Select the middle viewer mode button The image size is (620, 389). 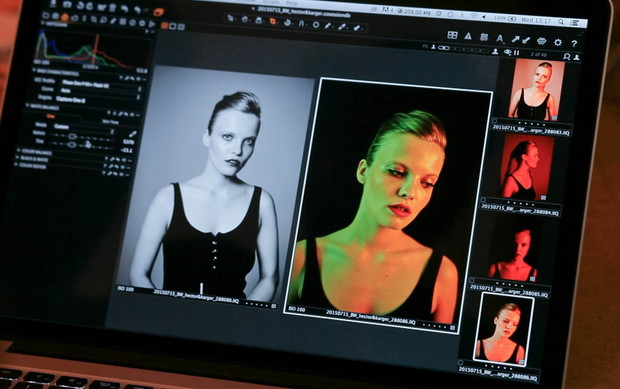(173, 26)
